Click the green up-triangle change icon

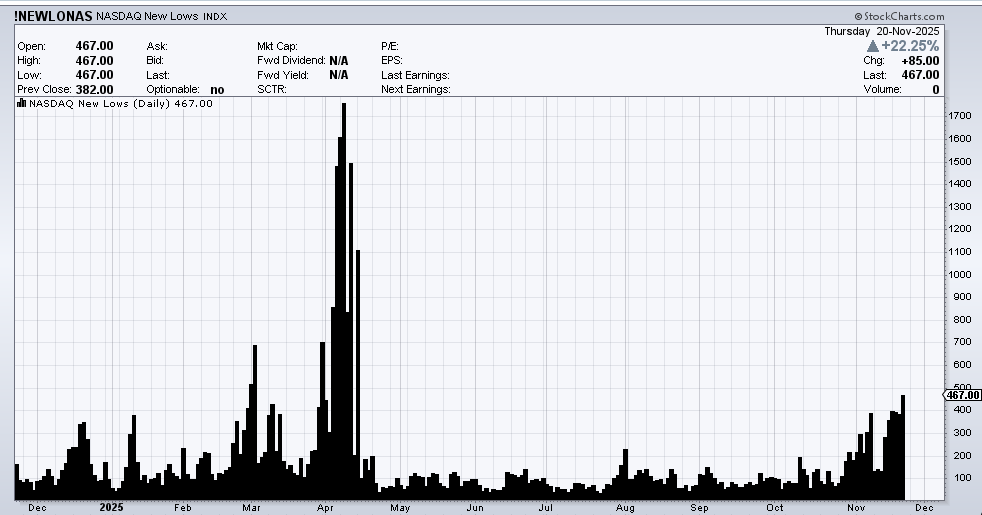coord(872,46)
